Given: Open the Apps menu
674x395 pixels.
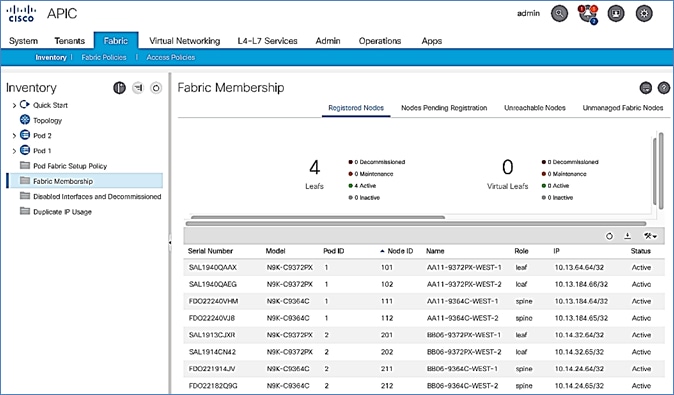Looking at the screenshot, I should click(x=432, y=41).
